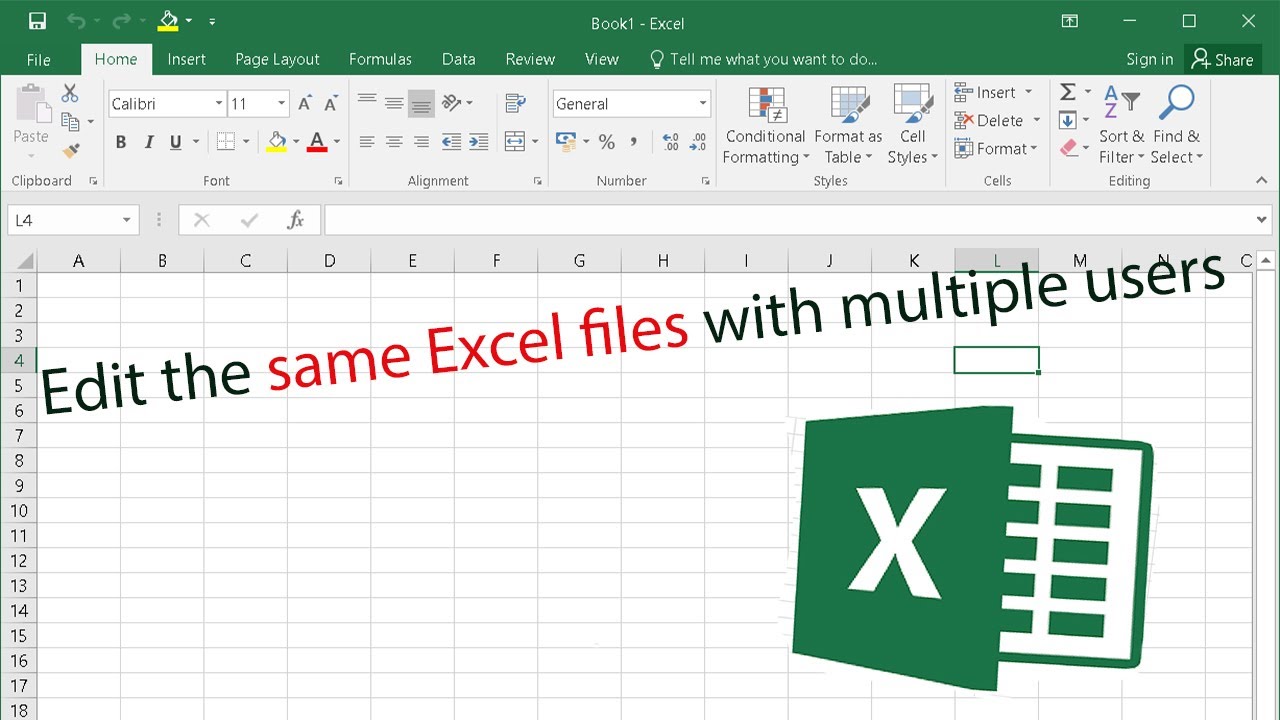The image size is (1280, 720).
Task: Click AutoSum sigma icon
Action: click(1068, 92)
